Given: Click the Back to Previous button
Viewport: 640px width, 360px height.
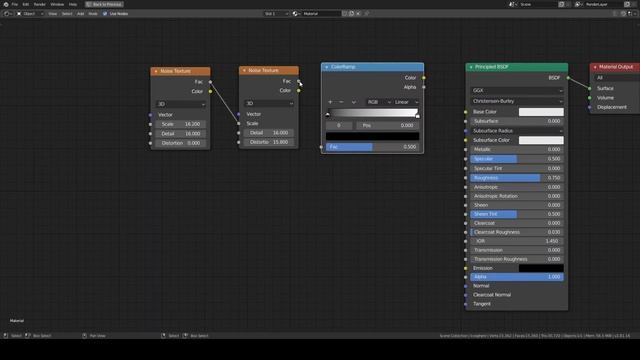Looking at the screenshot, I should pos(104,4).
